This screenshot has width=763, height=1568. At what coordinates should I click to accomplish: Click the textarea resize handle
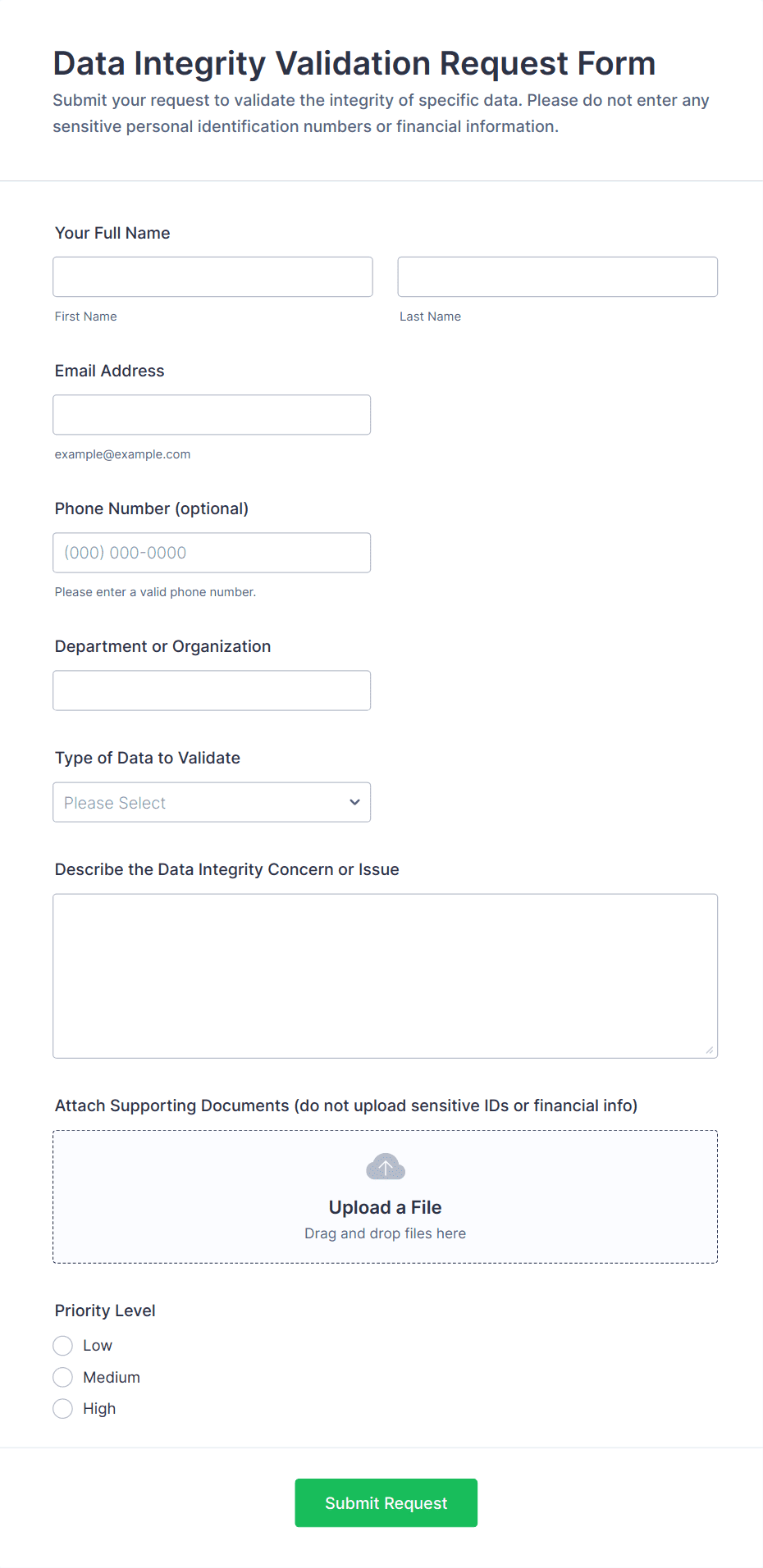[710, 1051]
